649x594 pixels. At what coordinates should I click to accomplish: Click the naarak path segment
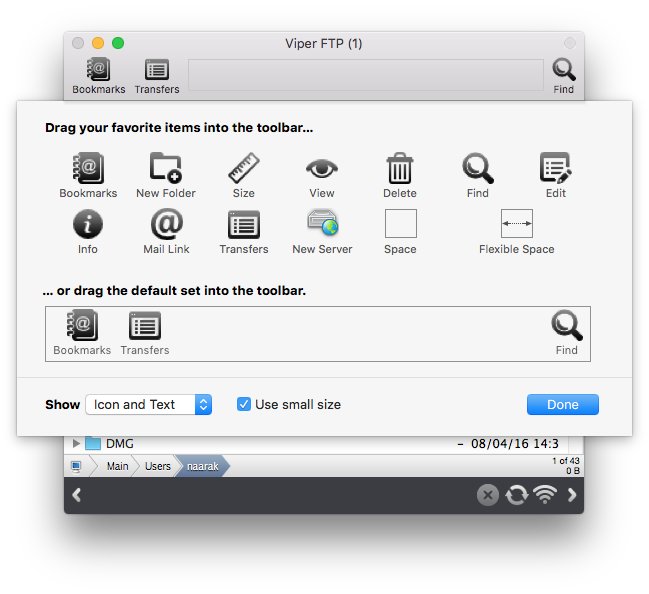pos(202,467)
